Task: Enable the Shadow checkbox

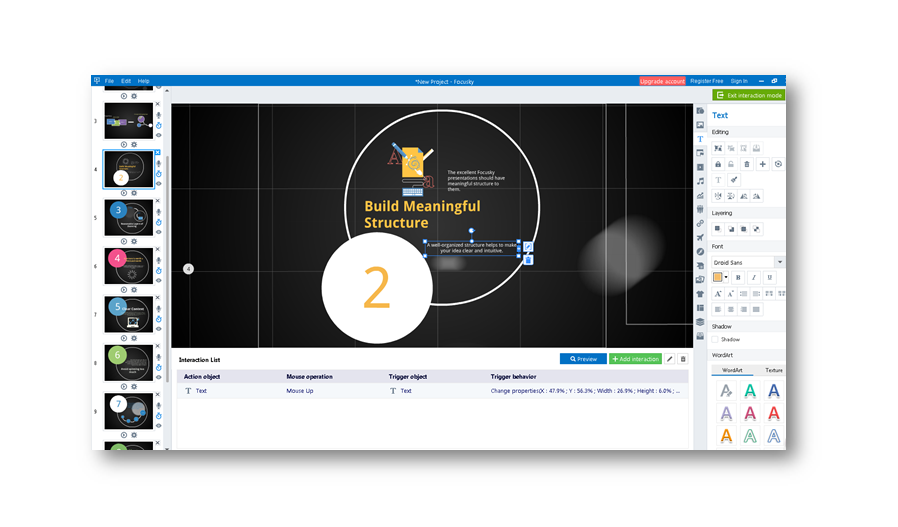Action: (717, 340)
